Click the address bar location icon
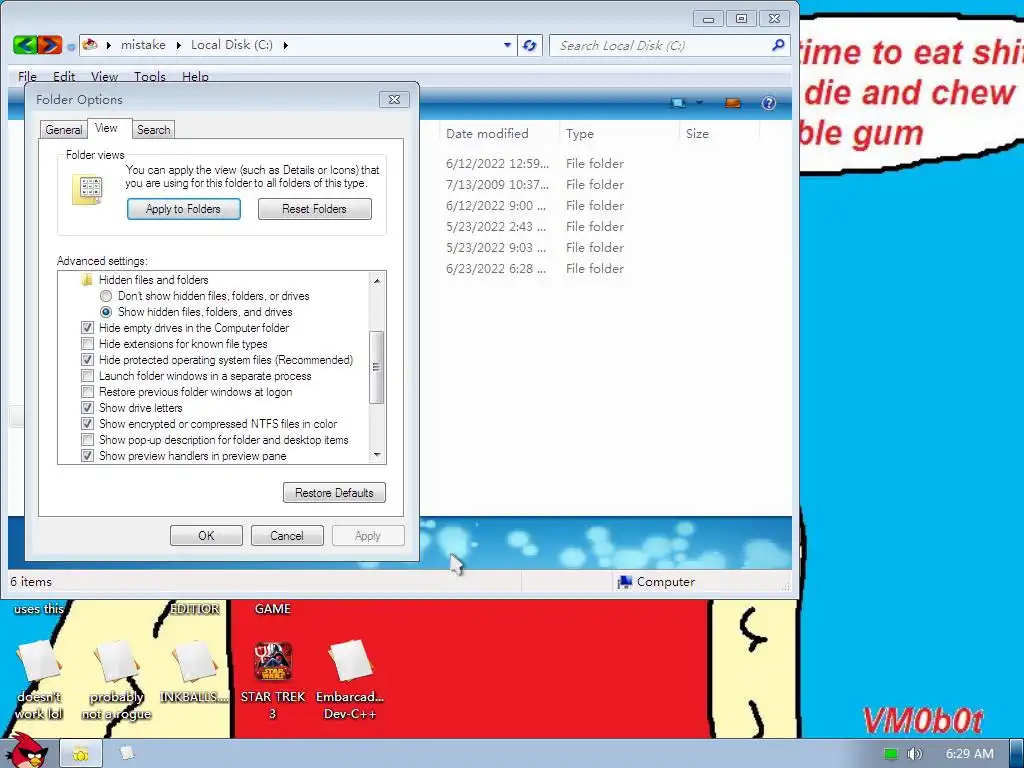This screenshot has width=1024, height=768. click(90, 45)
